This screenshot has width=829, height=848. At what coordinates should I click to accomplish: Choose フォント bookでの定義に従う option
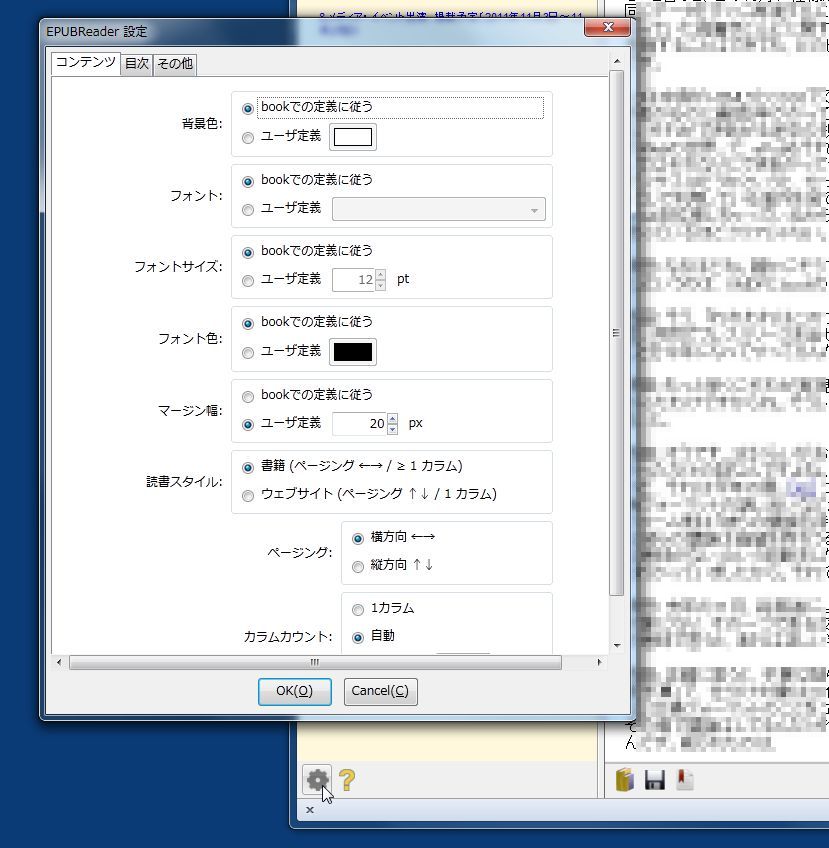(x=248, y=181)
